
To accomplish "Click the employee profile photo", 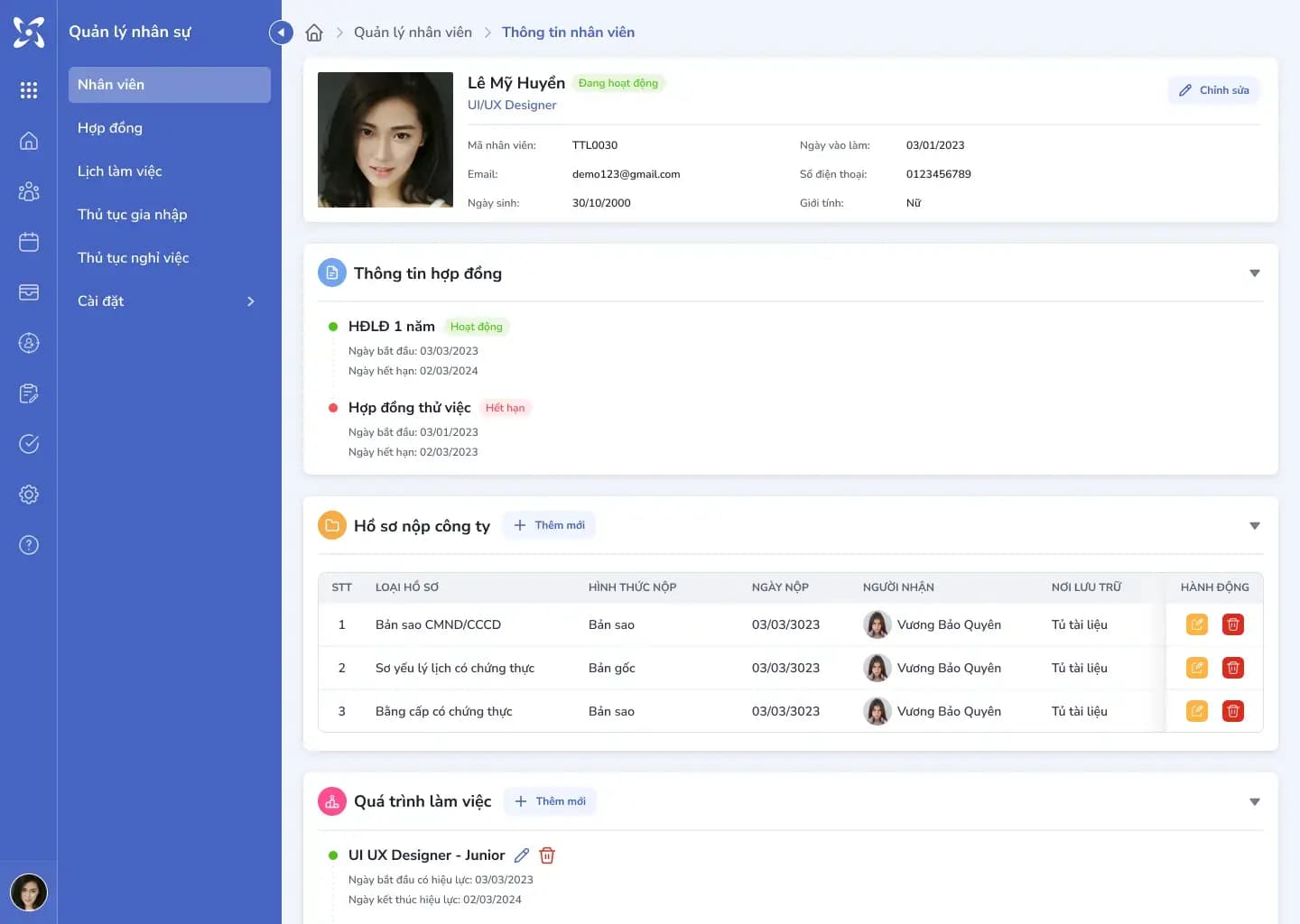I will point(385,140).
